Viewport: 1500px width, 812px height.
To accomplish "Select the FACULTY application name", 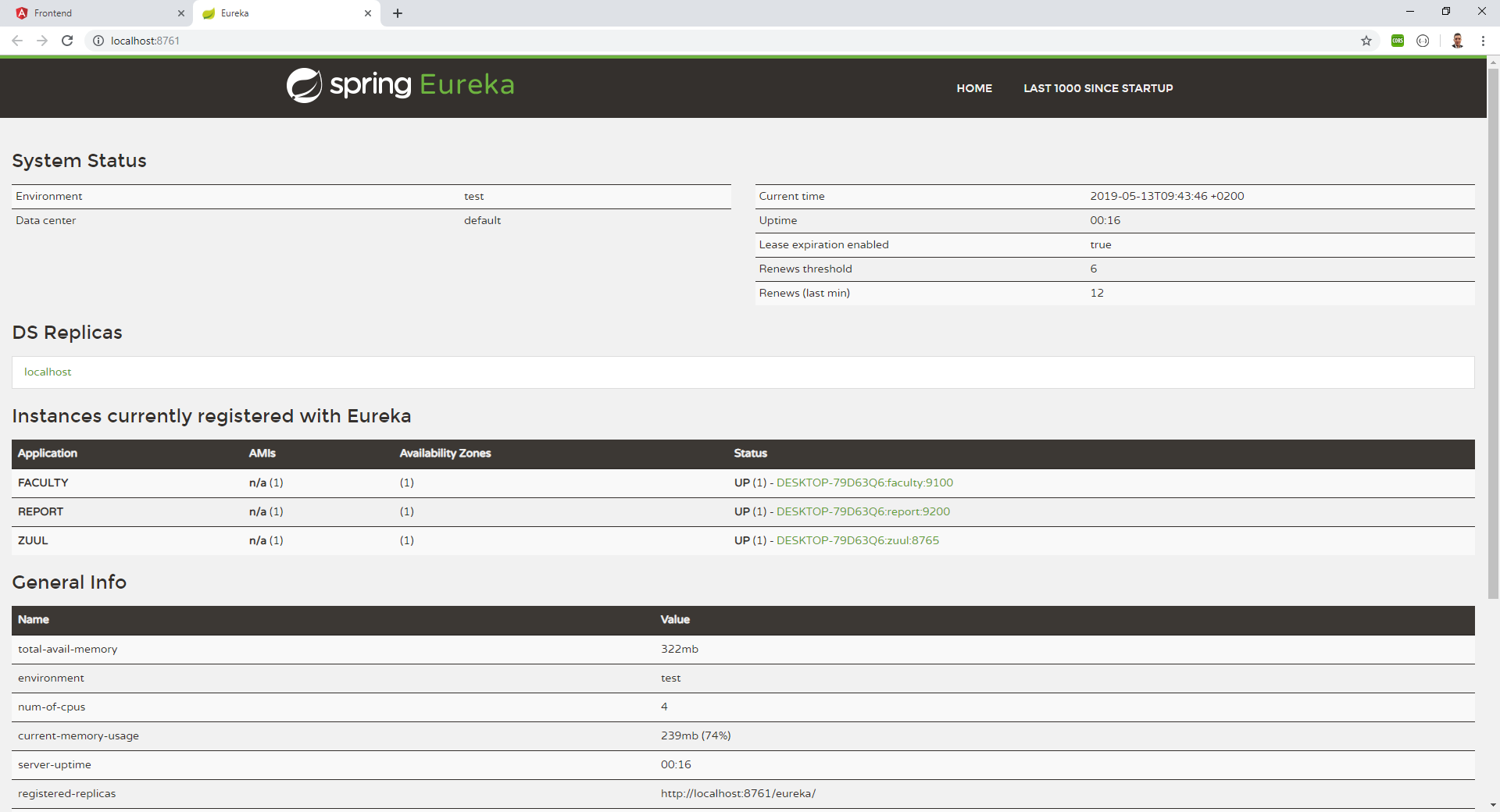I will click(x=43, y=483).
